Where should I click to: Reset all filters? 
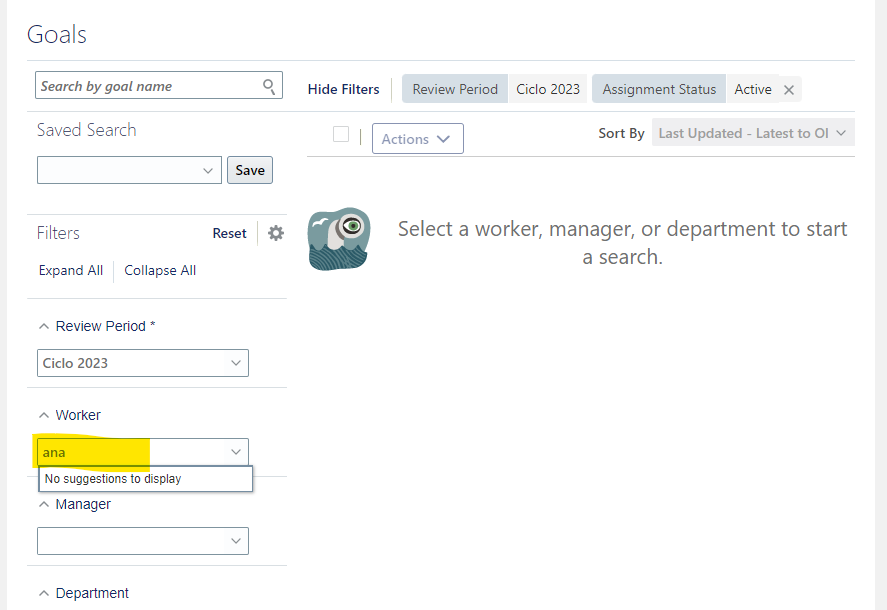coord(229,232)
